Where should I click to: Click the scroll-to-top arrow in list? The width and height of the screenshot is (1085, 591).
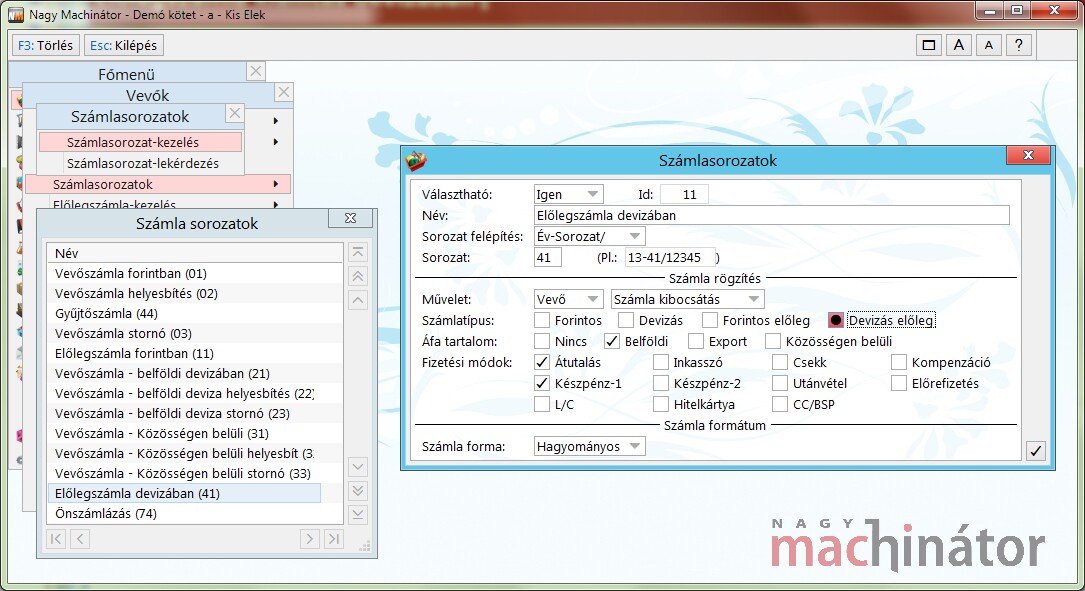358,252
